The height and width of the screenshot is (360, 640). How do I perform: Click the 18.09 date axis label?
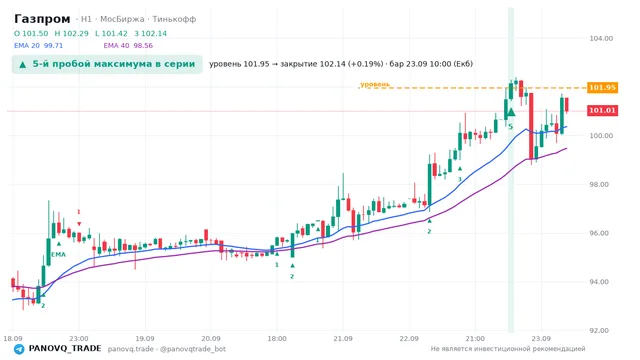coord(13,338)
